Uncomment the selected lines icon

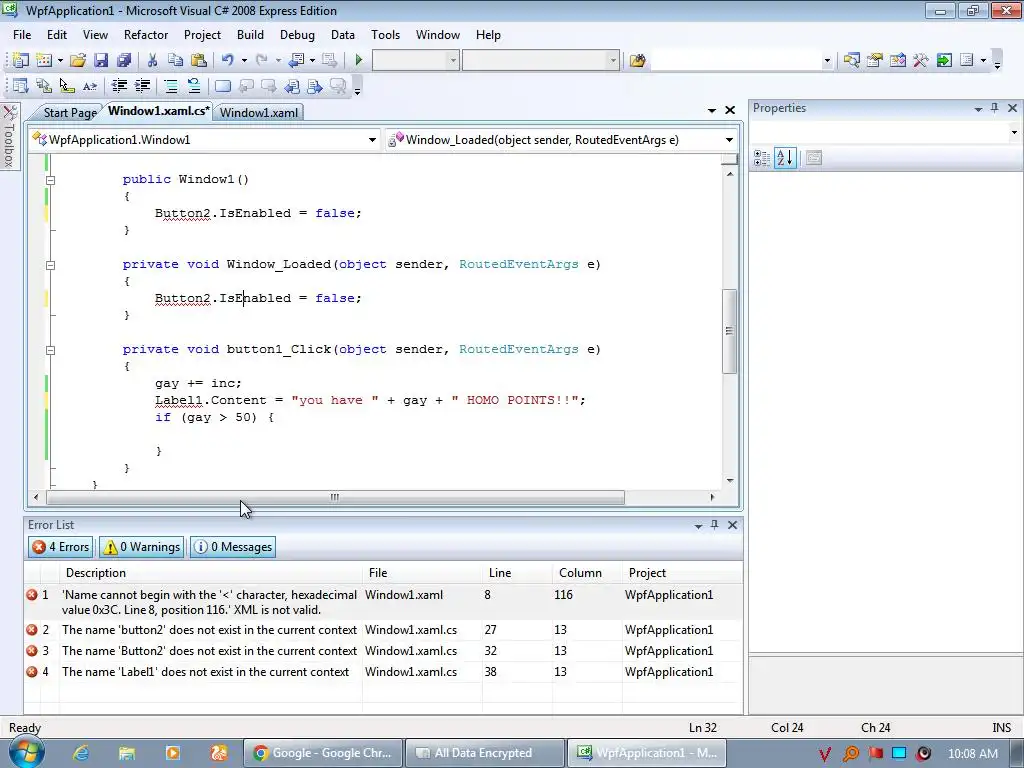pos(194,86)
